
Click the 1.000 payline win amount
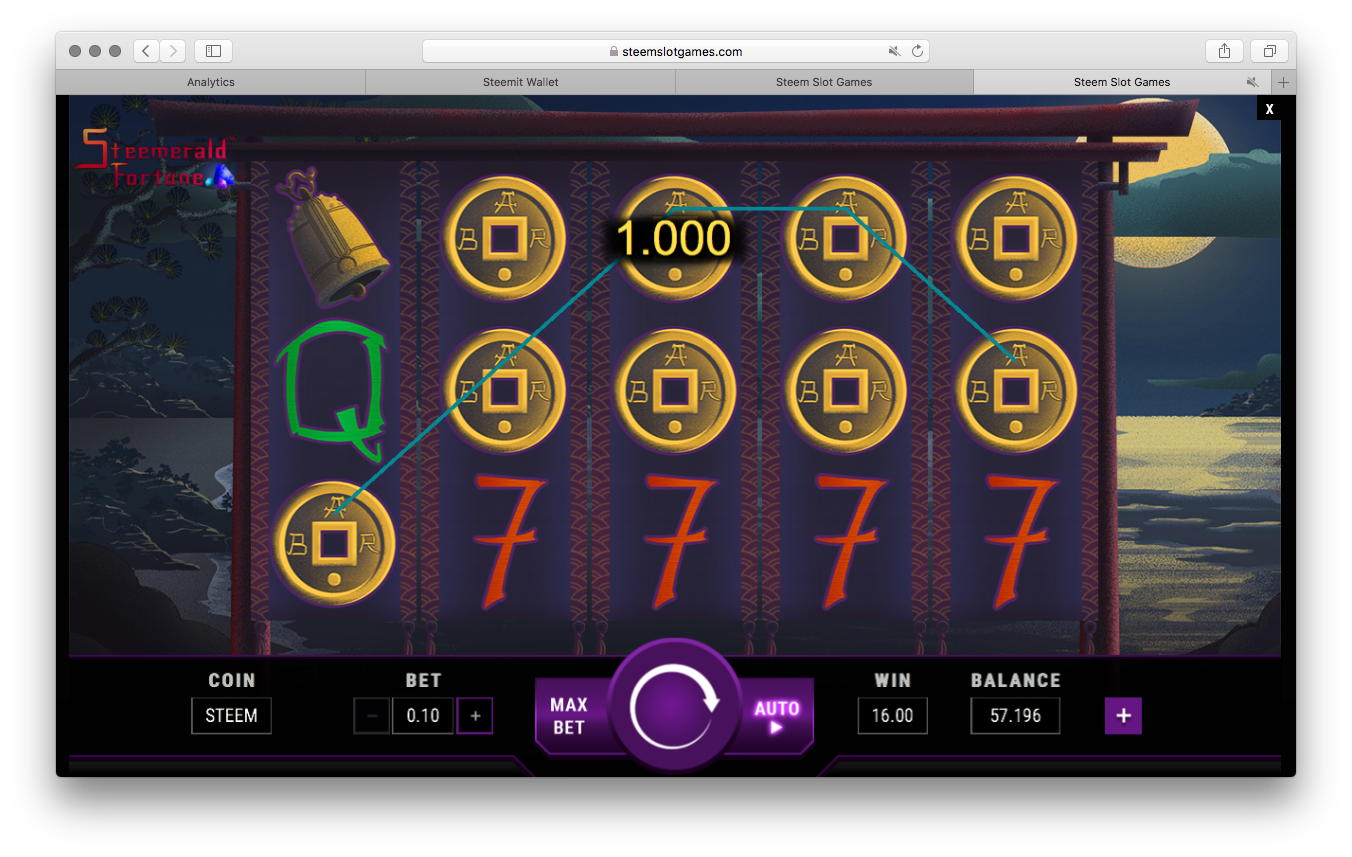tap(673, 240)
